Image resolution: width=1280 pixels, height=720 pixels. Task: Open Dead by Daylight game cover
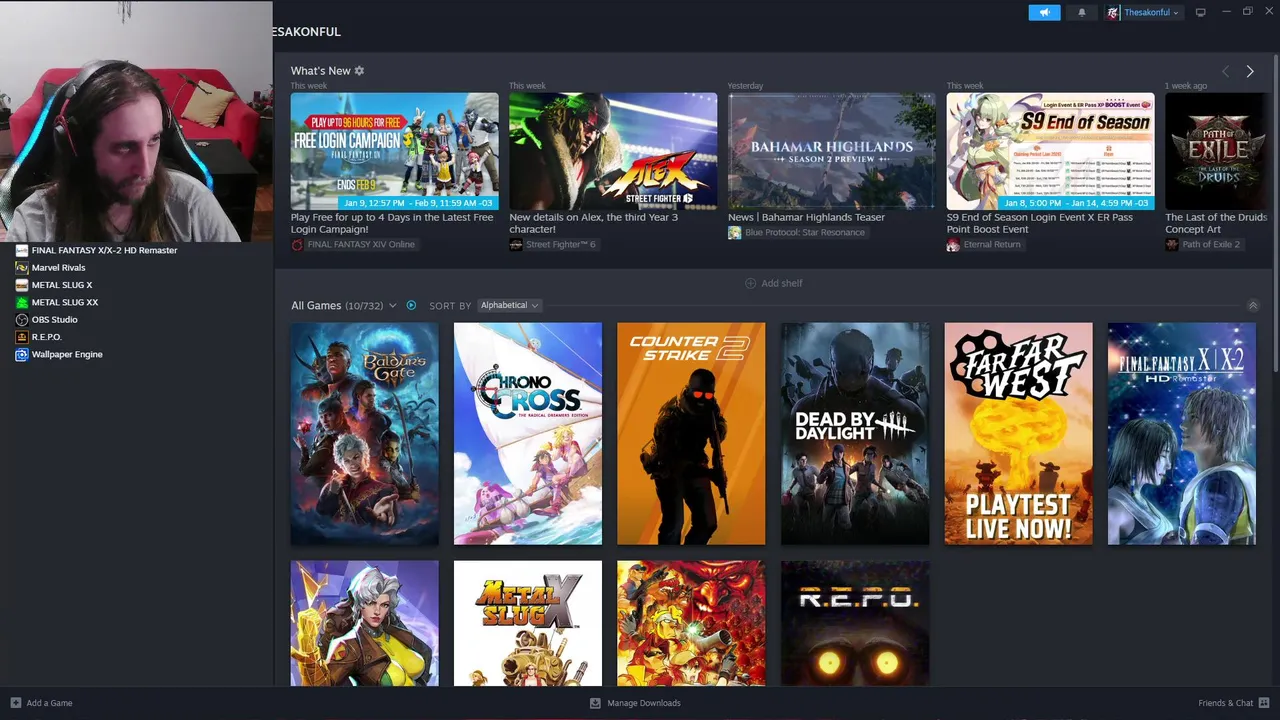point(855,433)
